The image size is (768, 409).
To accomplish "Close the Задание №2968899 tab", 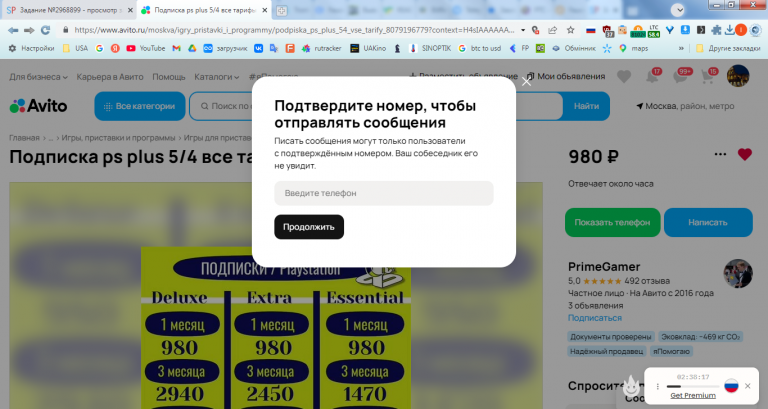I will click(x=130, y=10).
